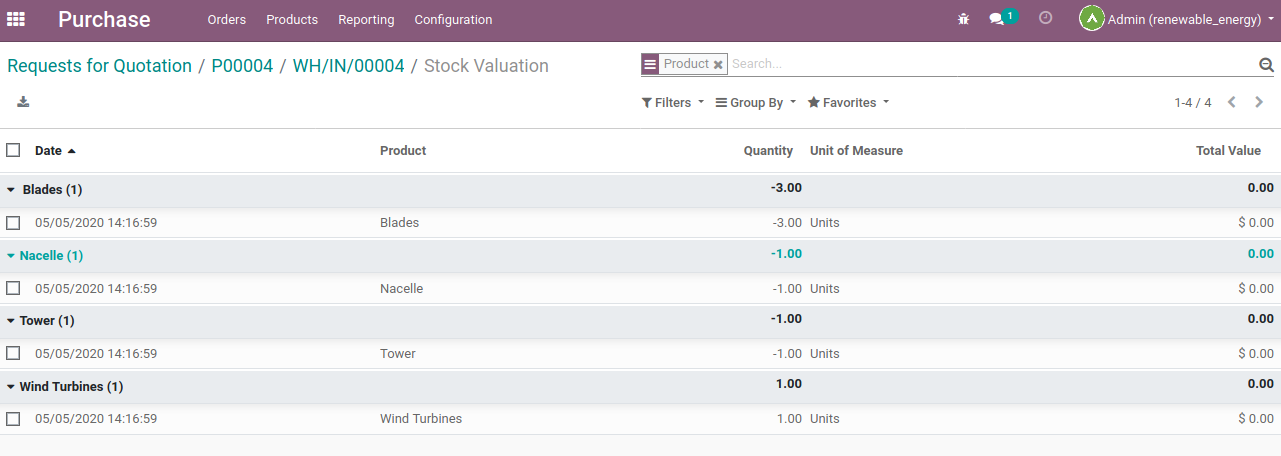Click the -1.00 quantity in Tower row
Image resolution: width=1281 pixels, height=456 pixels.
click(787, 354)
